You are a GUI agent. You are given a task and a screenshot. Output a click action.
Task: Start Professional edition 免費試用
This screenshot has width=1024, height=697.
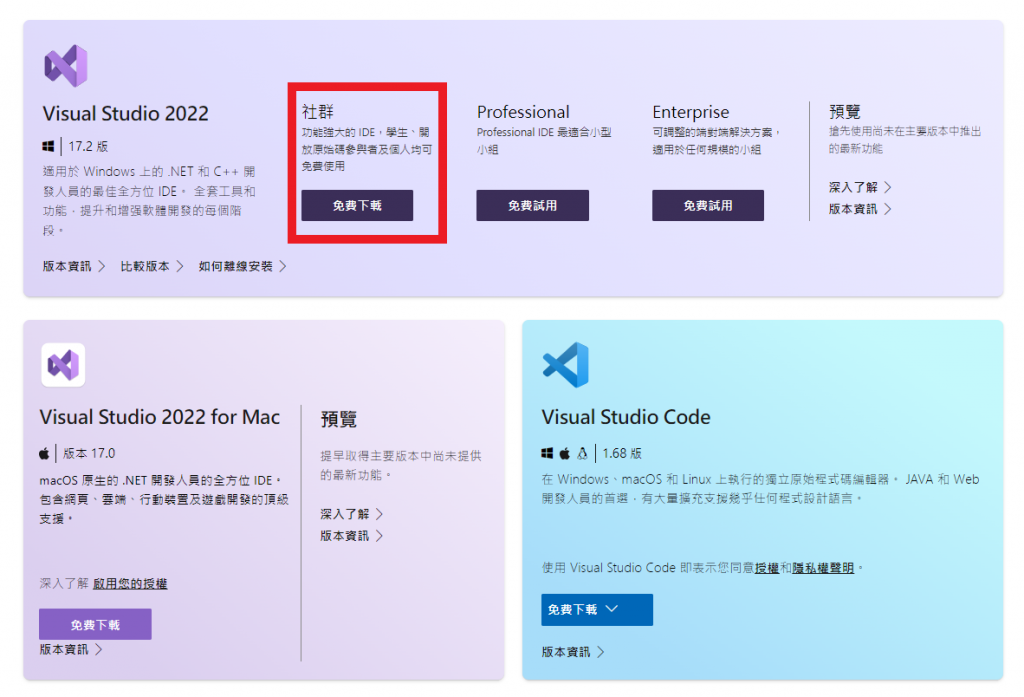[x=532, y=205]
